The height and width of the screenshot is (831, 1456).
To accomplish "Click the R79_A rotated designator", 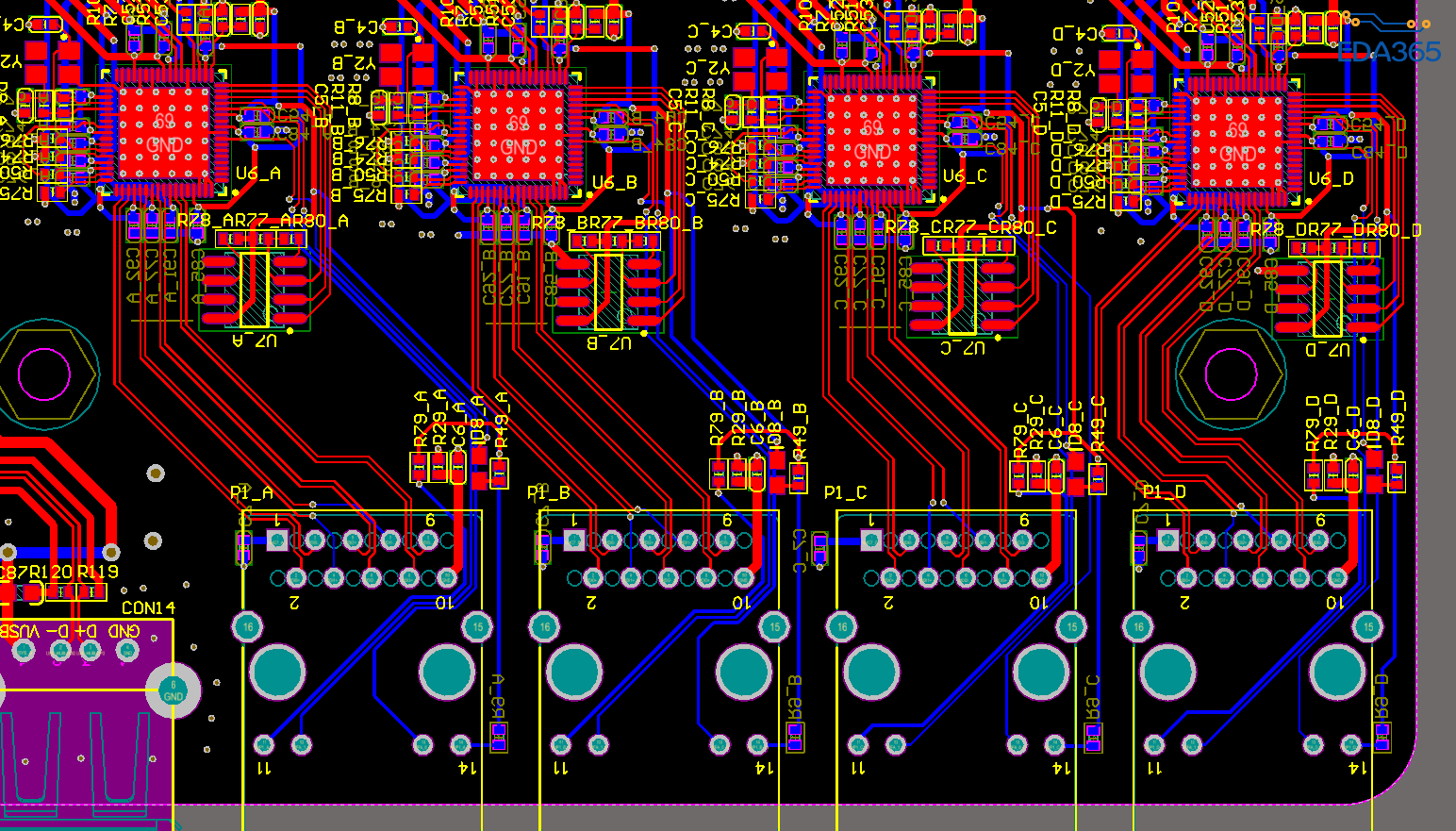I will tap(421, 420).
